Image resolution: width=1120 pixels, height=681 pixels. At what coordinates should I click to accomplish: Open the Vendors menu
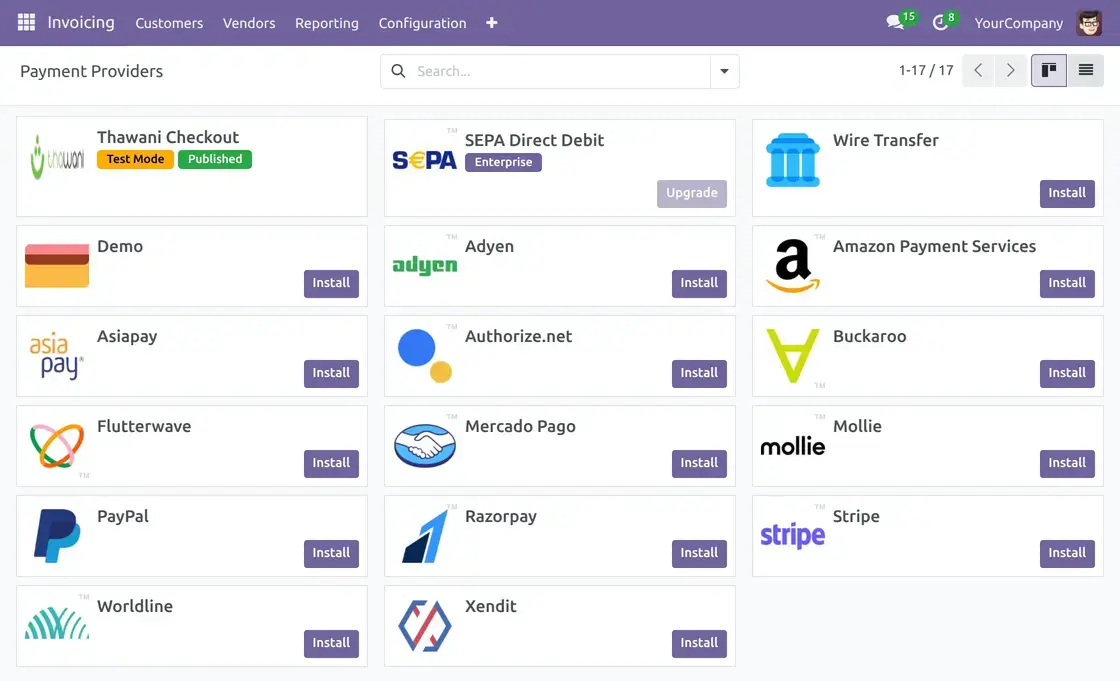coord(249,23)
